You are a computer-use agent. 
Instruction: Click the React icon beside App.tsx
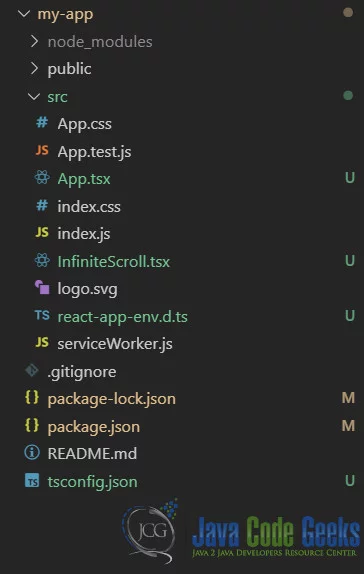pyautogui.click(x=42, y=178)
